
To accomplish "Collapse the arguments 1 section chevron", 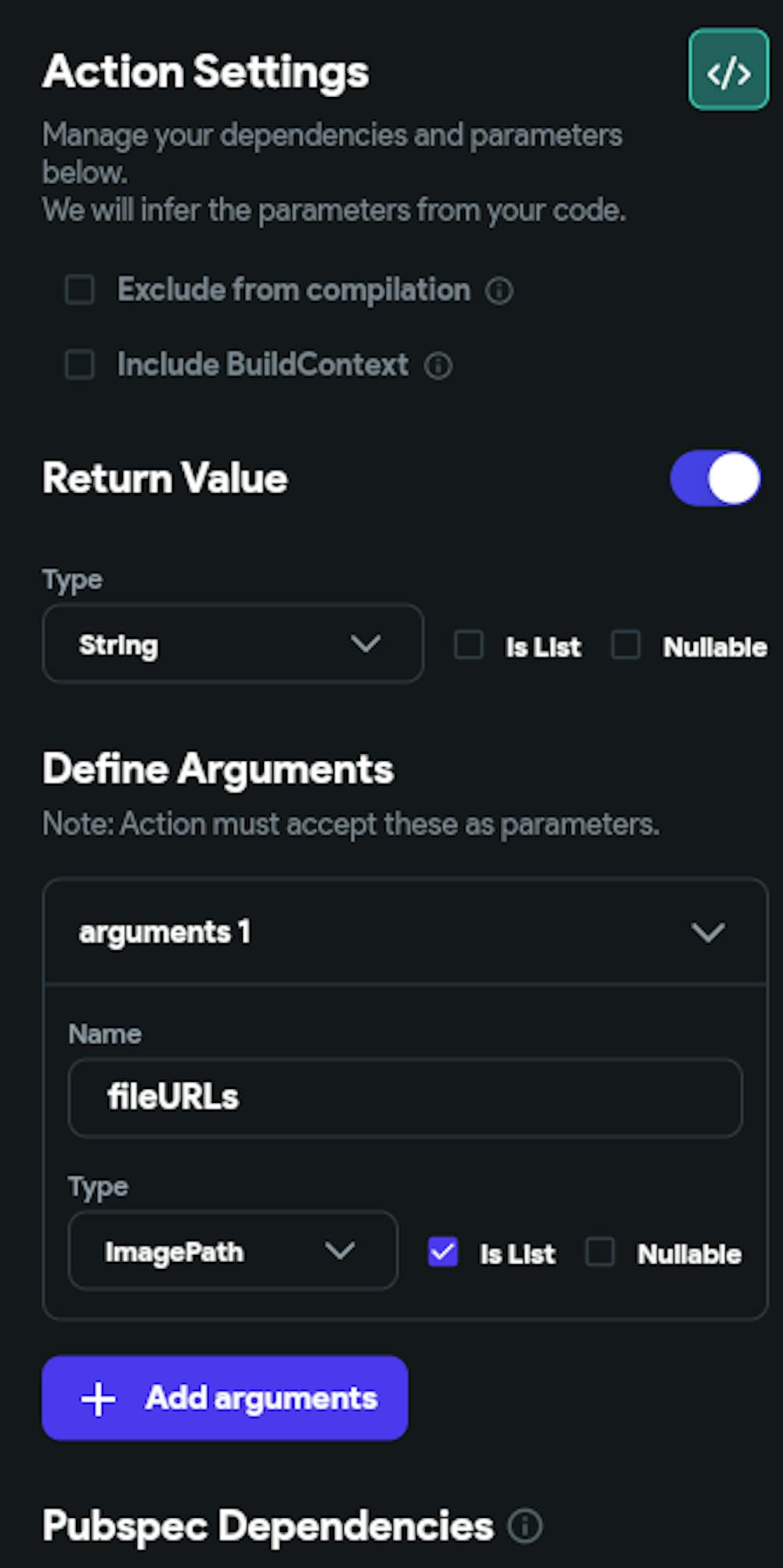I will pyautogui.click(x=708, y=932).
